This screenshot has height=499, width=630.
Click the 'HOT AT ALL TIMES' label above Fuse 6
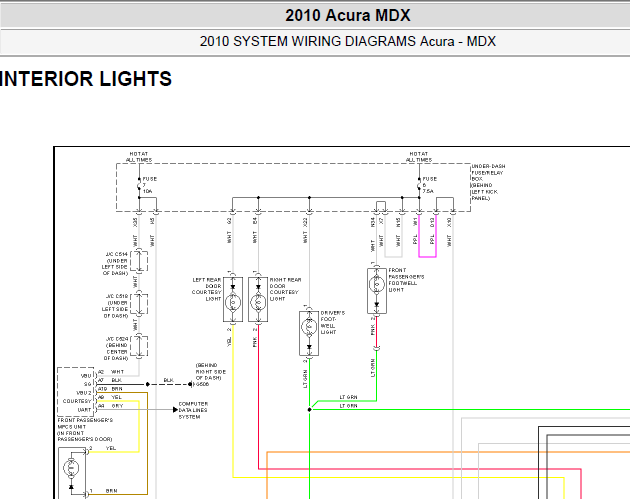(419, 157)
